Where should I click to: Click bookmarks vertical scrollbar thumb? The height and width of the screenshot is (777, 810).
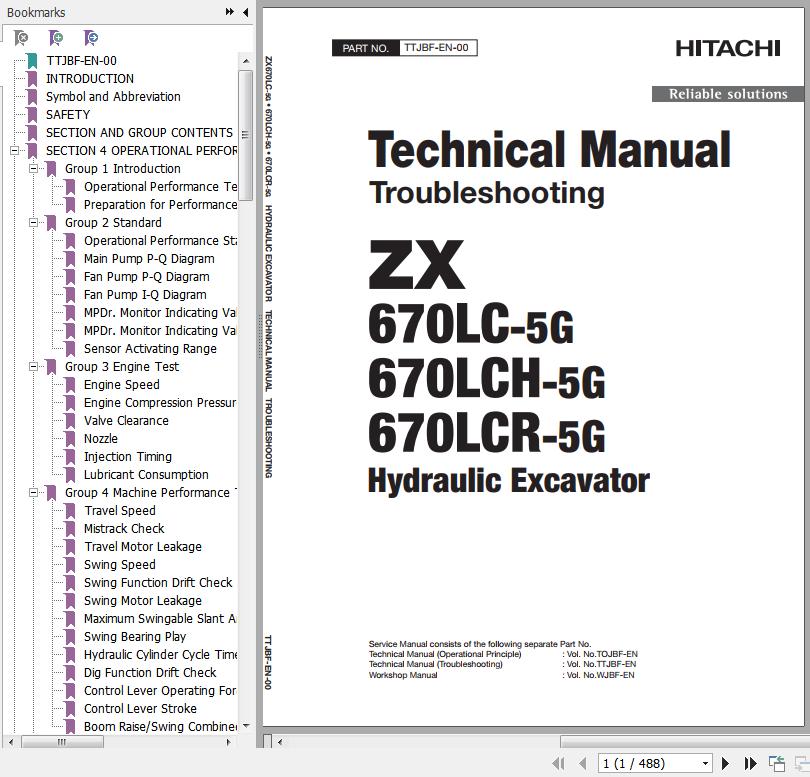point(245,135)
